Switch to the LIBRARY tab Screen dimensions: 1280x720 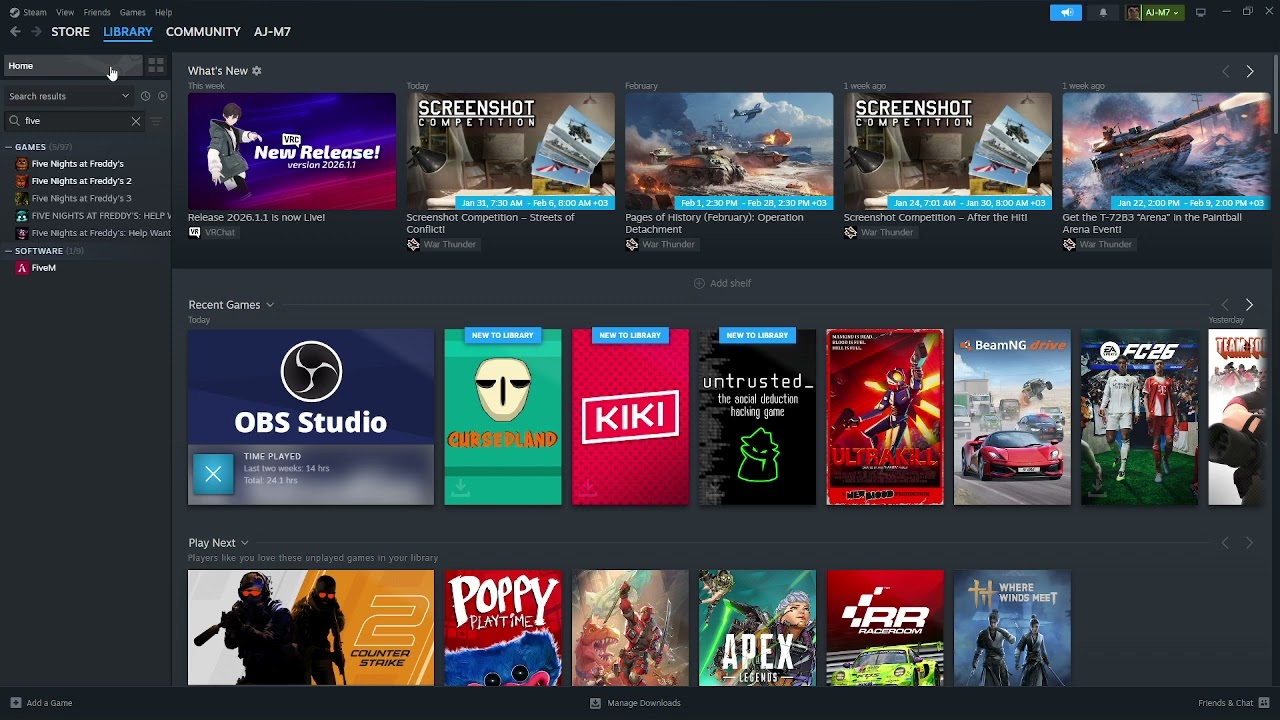(x=128, y=32)
